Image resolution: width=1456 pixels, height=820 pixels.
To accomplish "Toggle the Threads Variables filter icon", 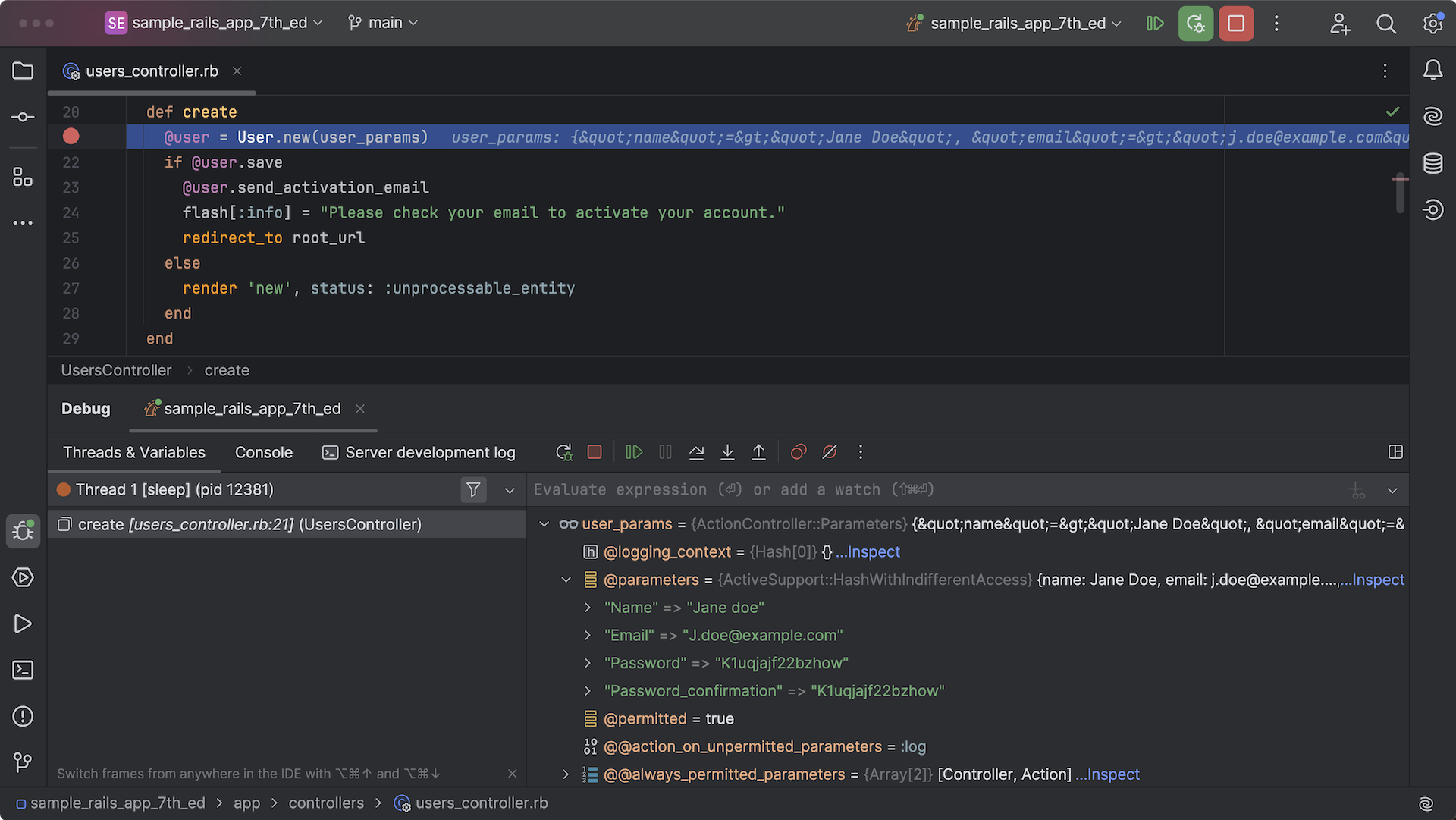I will pos(473,489).
